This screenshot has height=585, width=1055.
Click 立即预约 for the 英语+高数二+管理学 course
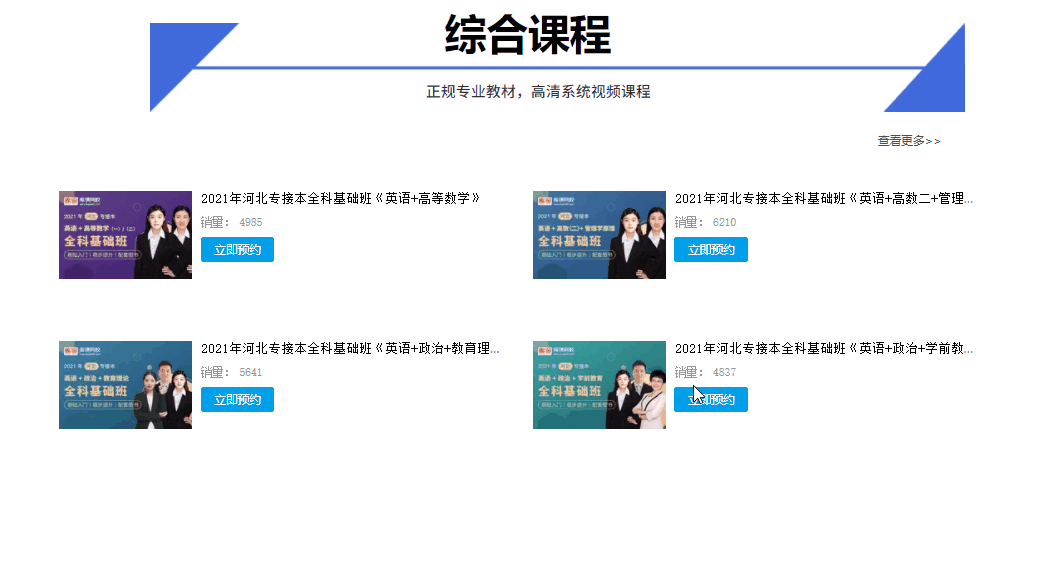(x=711, y=249)
